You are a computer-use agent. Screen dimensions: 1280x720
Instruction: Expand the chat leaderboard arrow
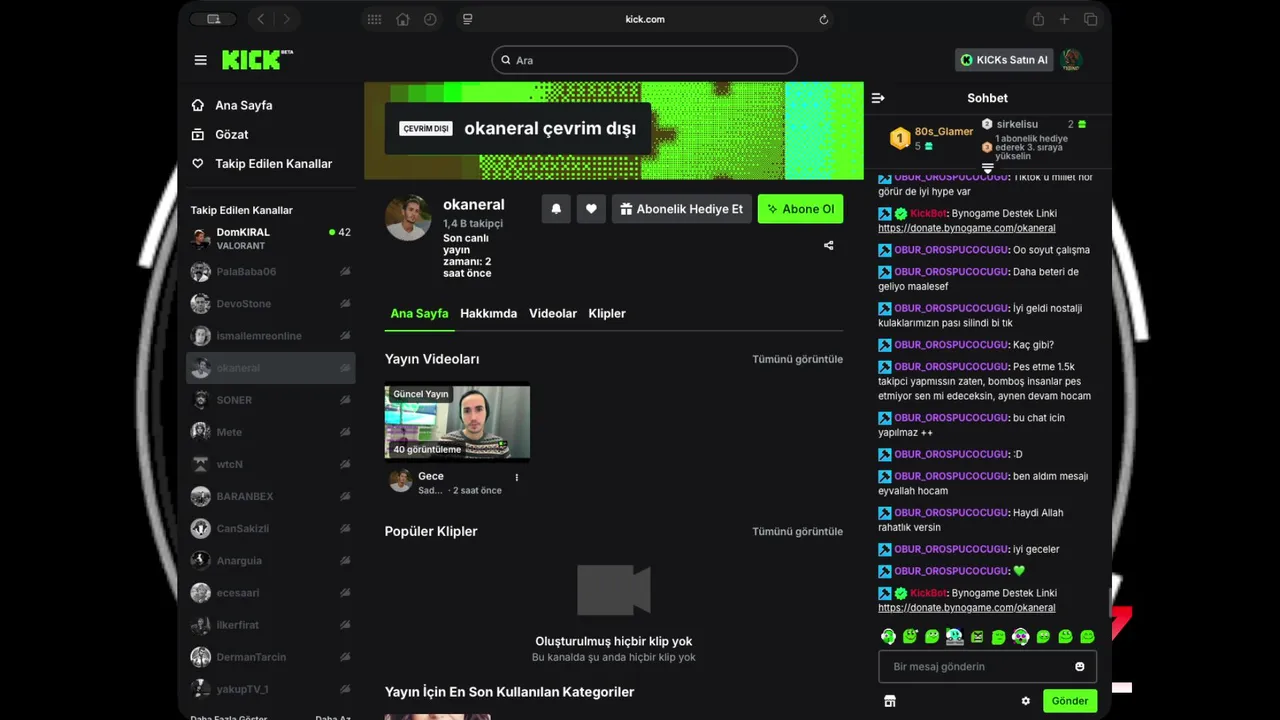[988, 168]
